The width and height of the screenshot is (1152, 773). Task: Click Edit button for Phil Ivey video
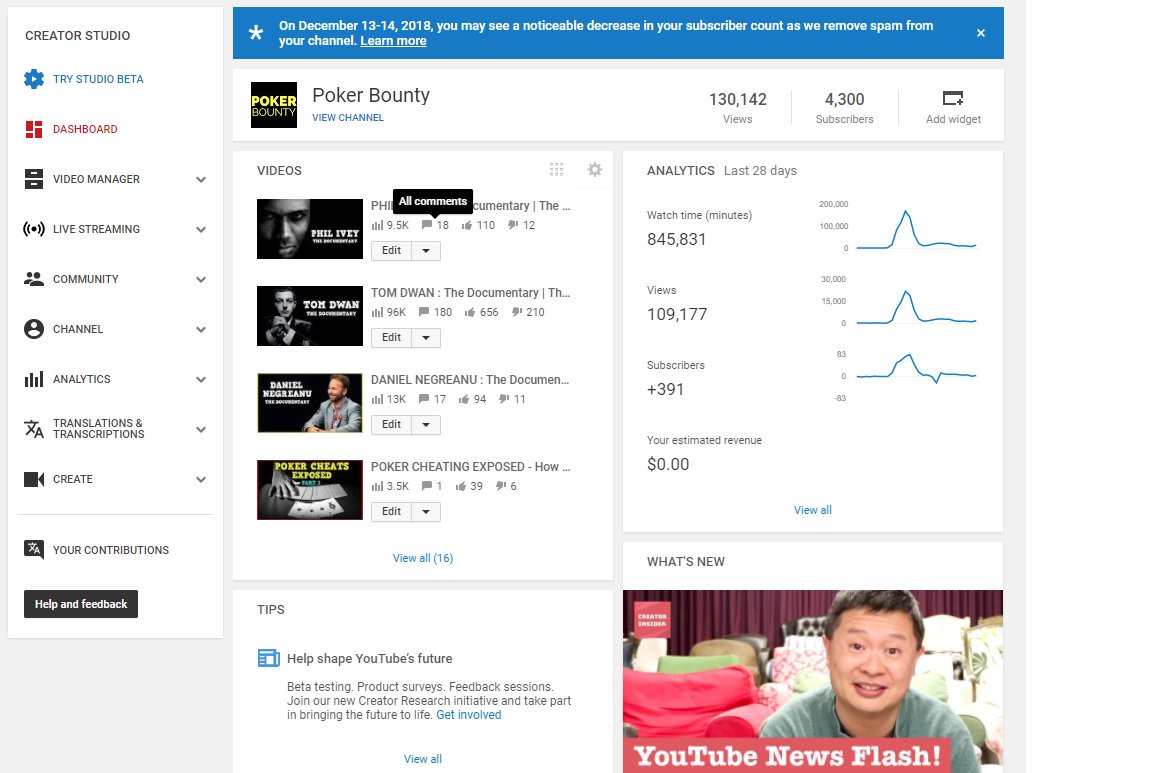pos(392,251)
